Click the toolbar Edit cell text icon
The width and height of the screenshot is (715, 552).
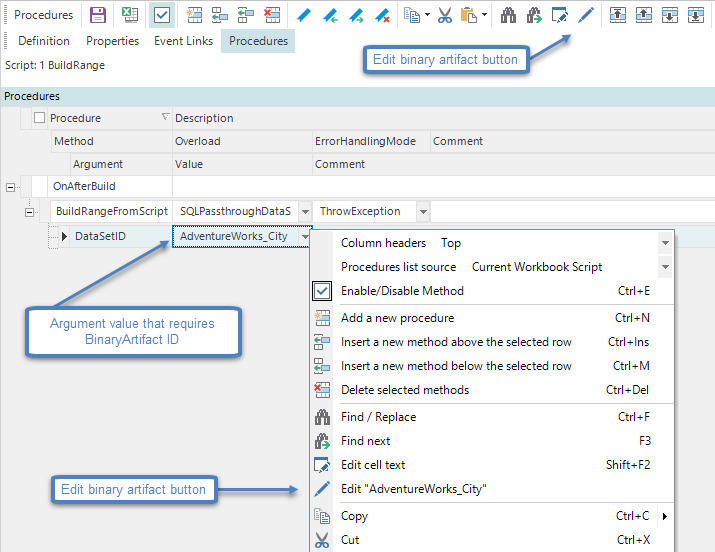pyautogui.click(x=560, y=15)
